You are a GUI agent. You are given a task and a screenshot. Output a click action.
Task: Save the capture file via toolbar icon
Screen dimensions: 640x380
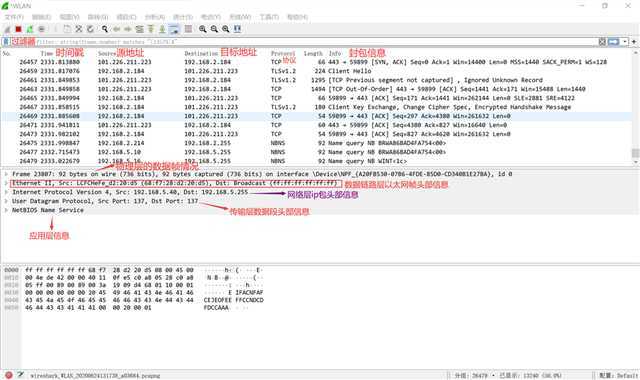pyautogui.click(x=67, y=29)
